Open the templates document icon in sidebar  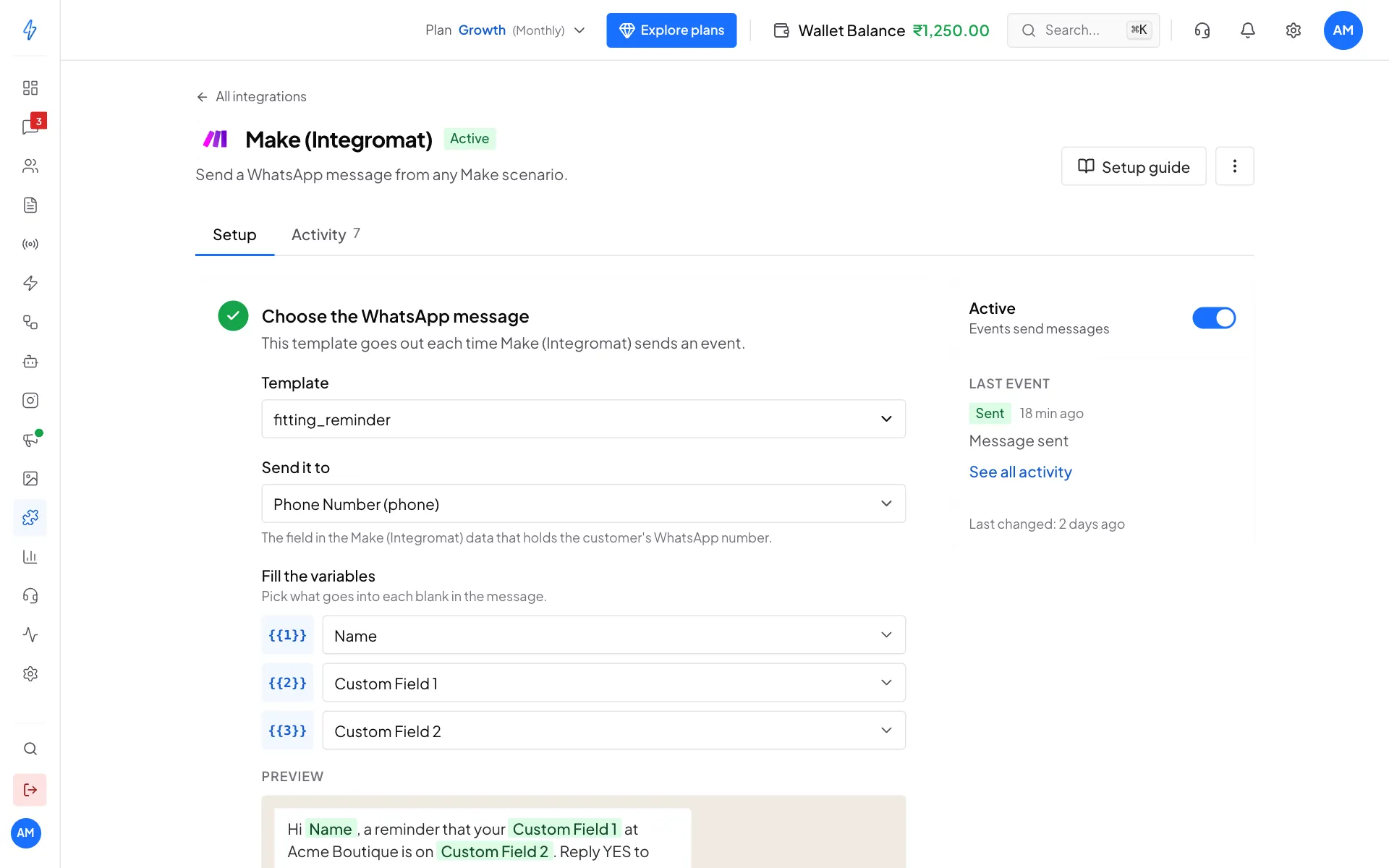pyautogui.click(x=30, y=205)
